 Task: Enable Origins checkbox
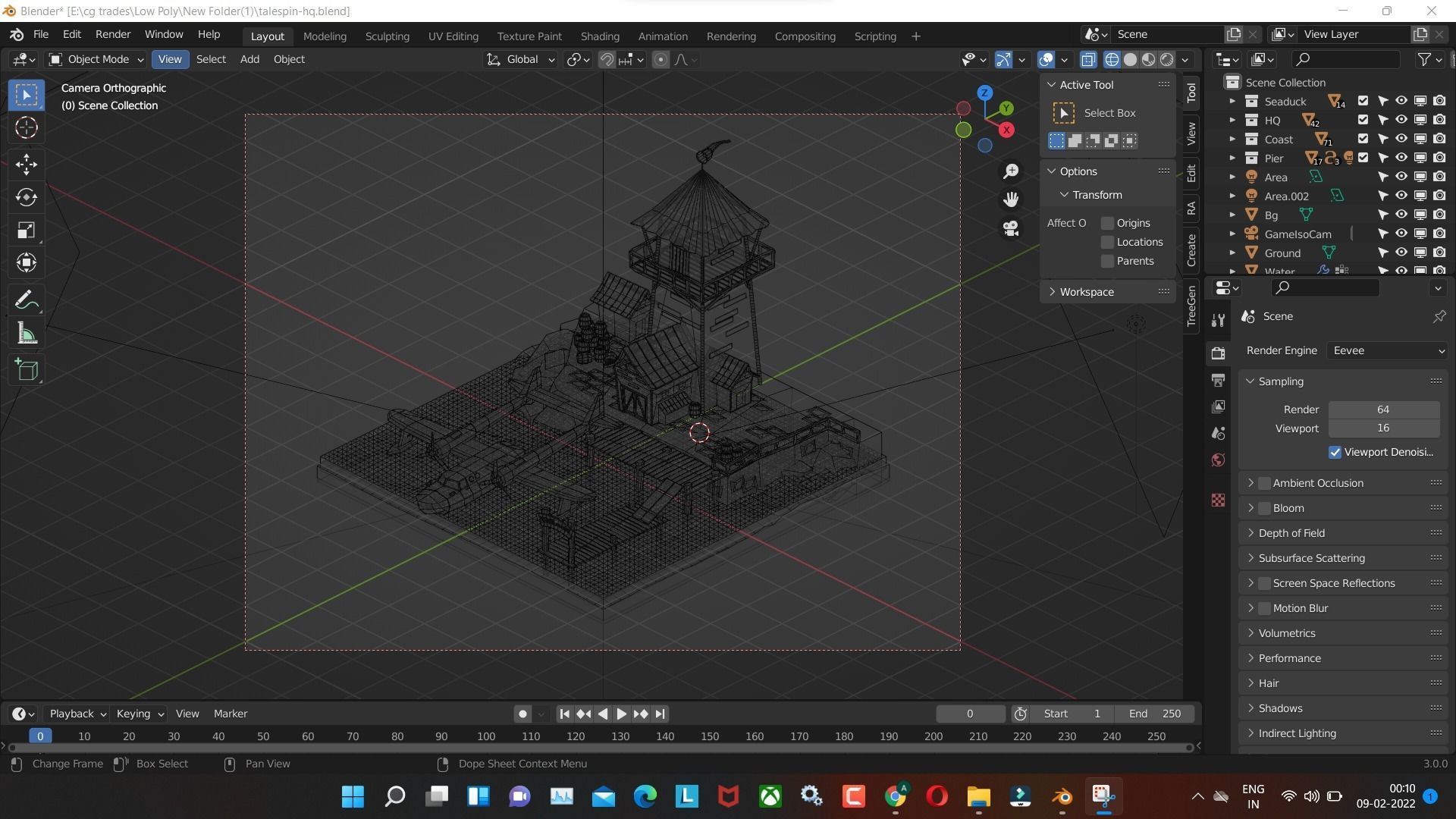(1107, 223)
